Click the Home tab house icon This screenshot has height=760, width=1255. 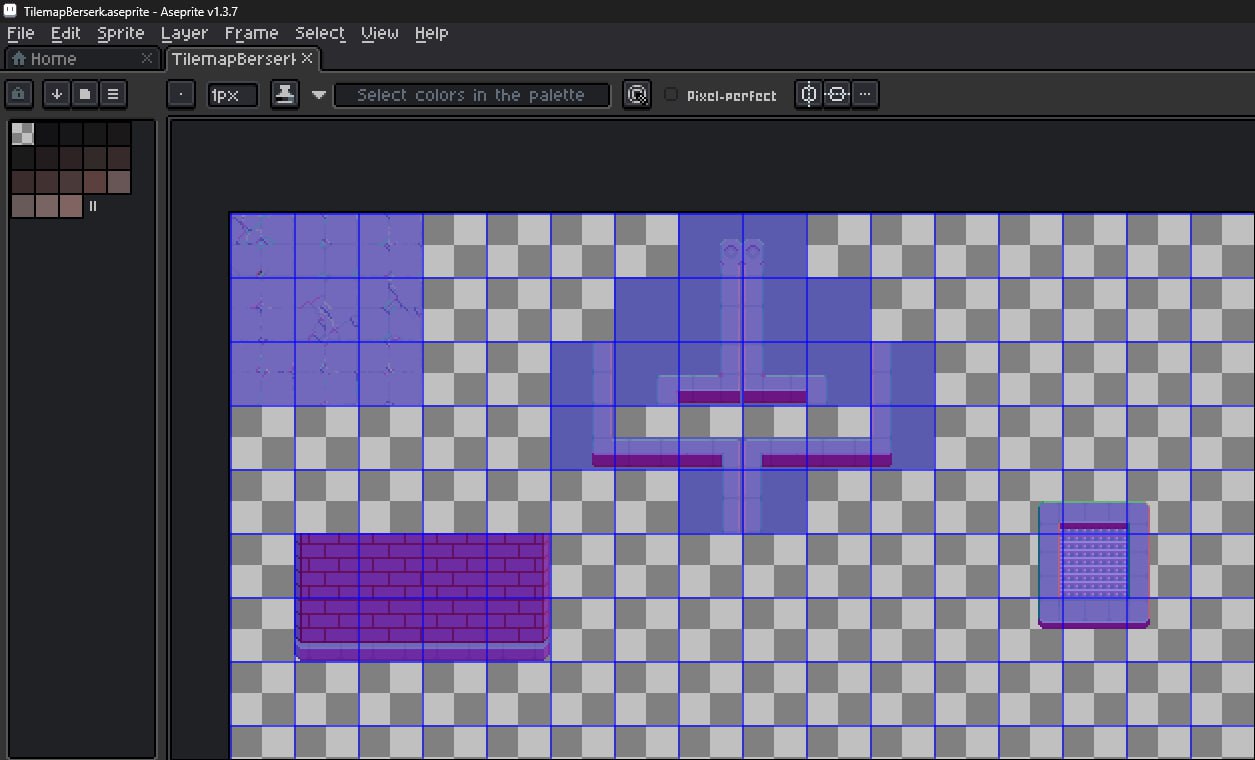18,59
